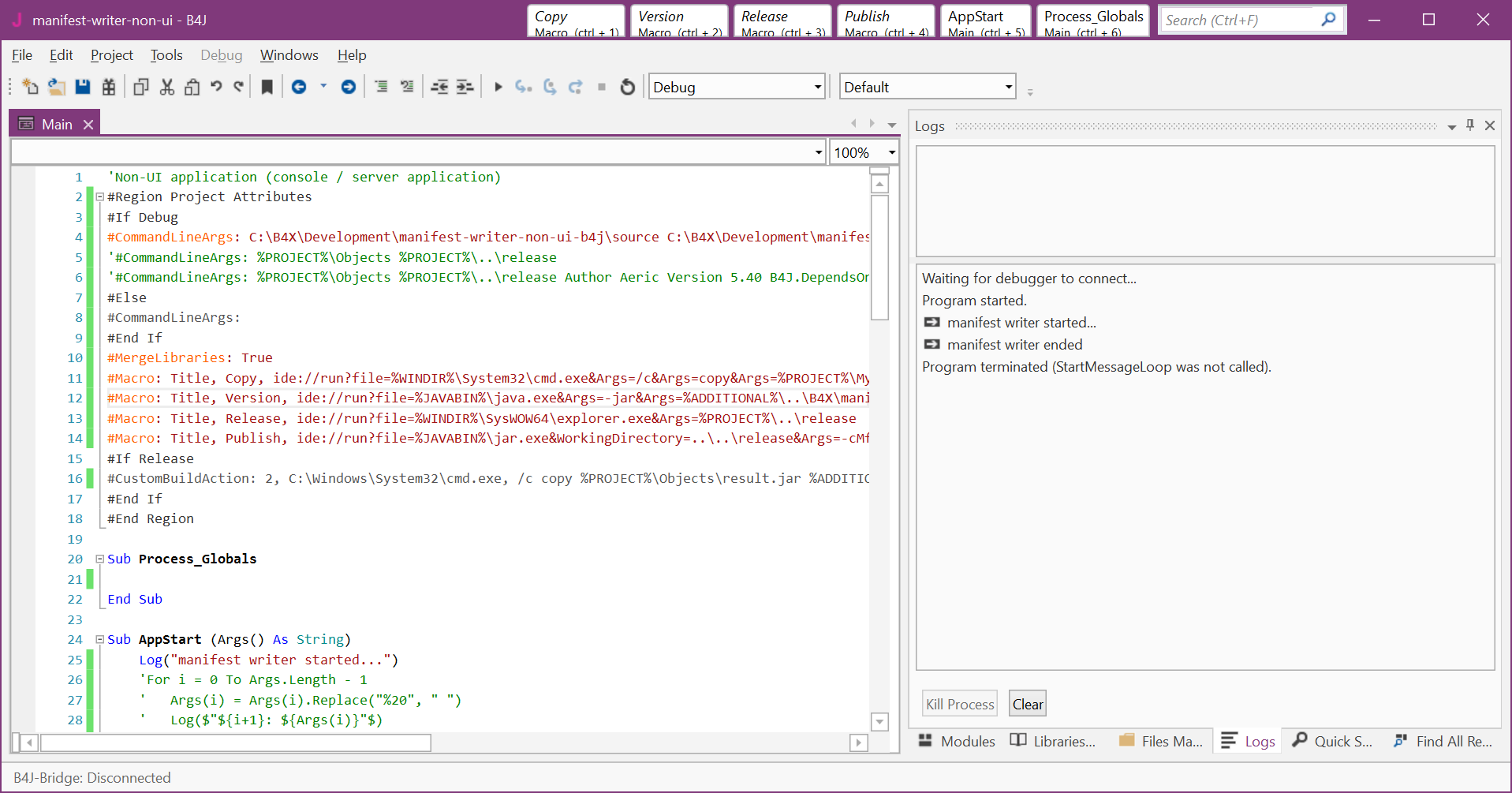This screenshot has height=793, width=1512.
Task: Click the Restart circular arrow icon
Action: pos(628,87)
